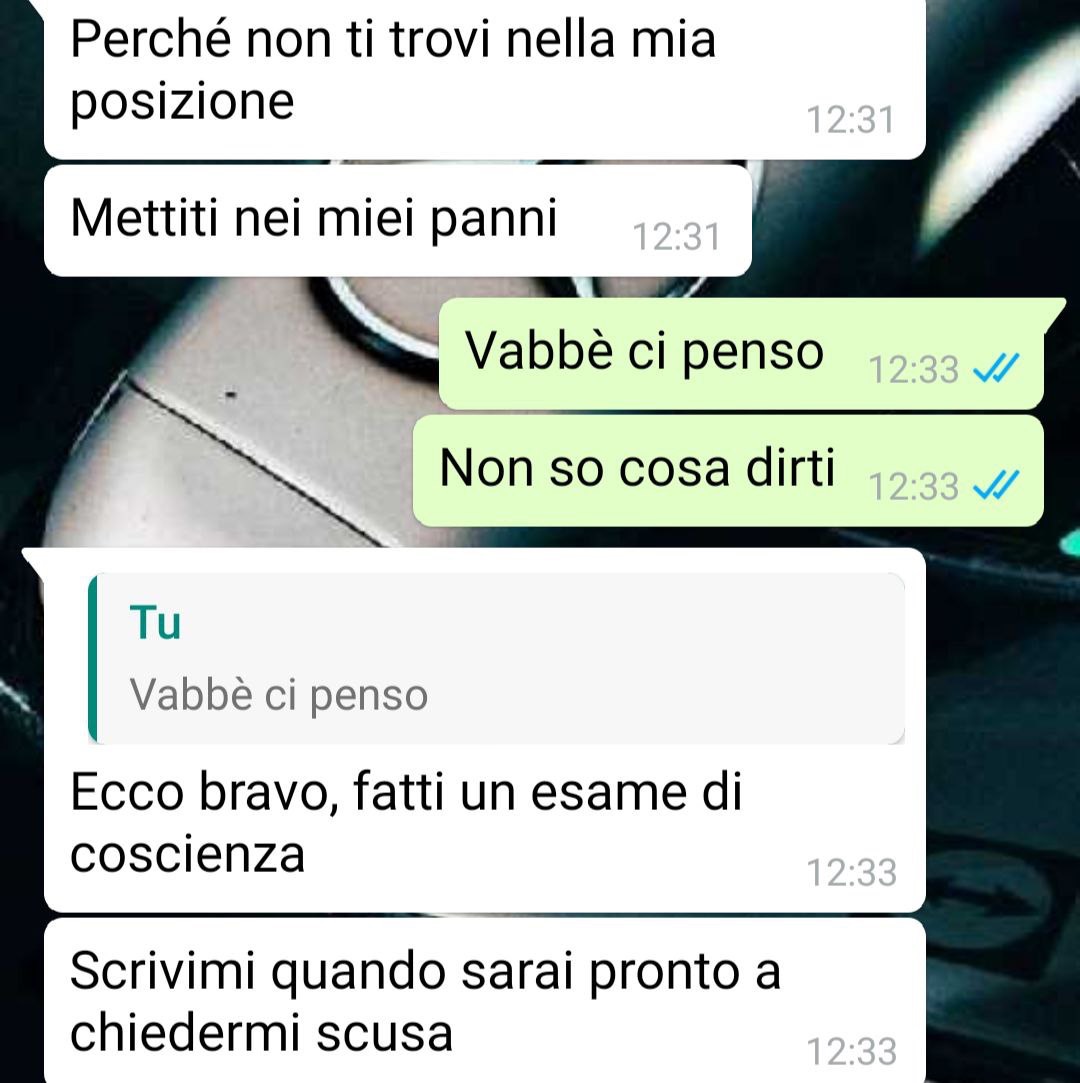Select the message 'Perché non ti trovi nella mia posizione'
Viewport: 1080px width, 1083px height.
pos(485,77)
